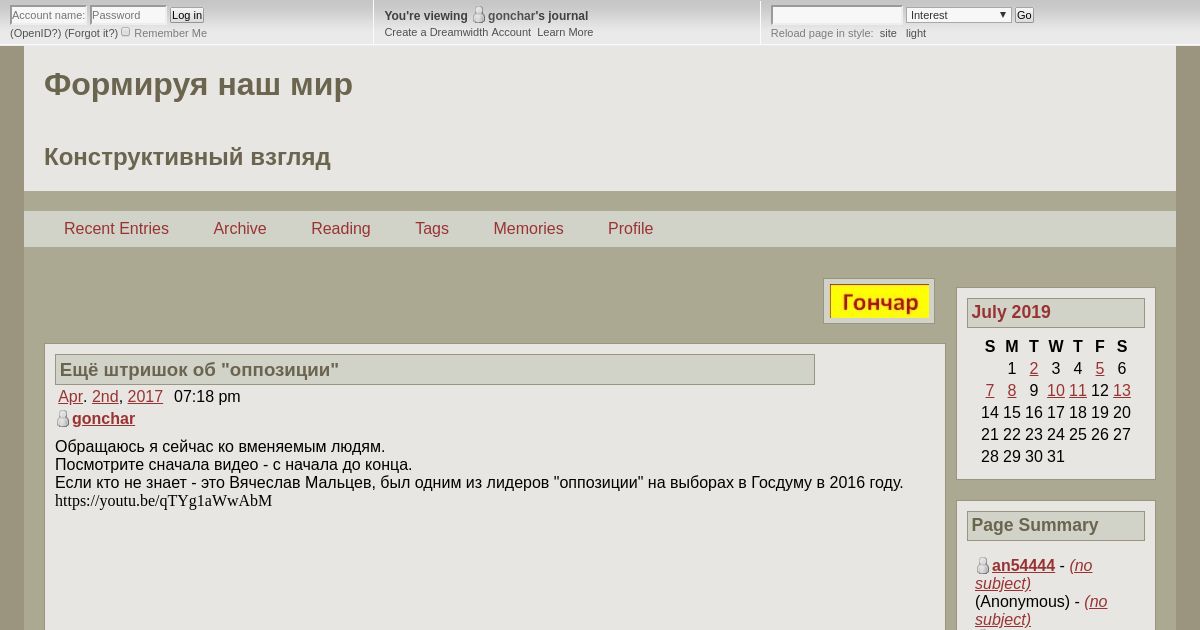Select calendar day 8
1200x630 pixels.
coord(1012,391)
